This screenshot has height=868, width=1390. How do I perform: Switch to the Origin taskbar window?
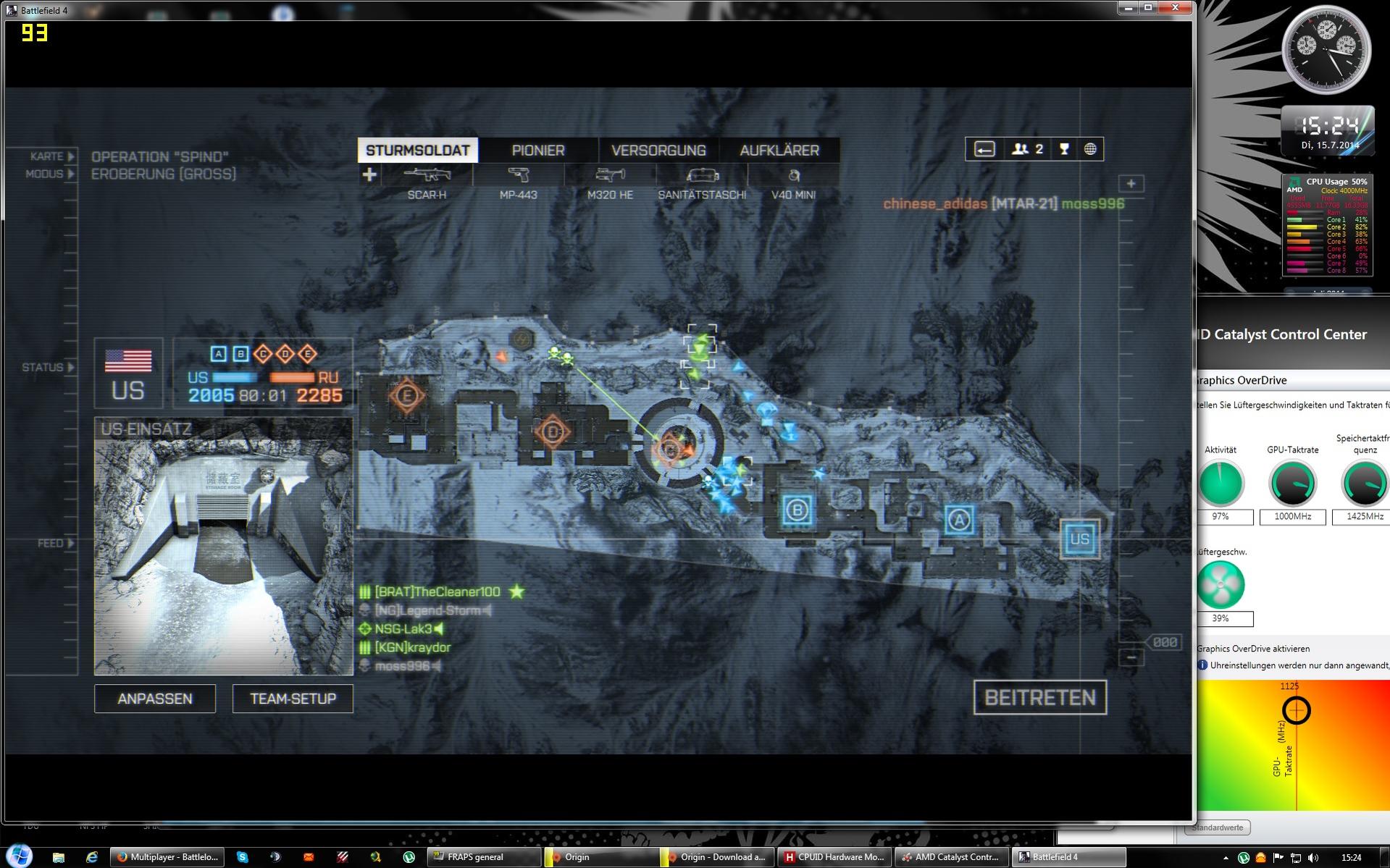pos(600,857)
